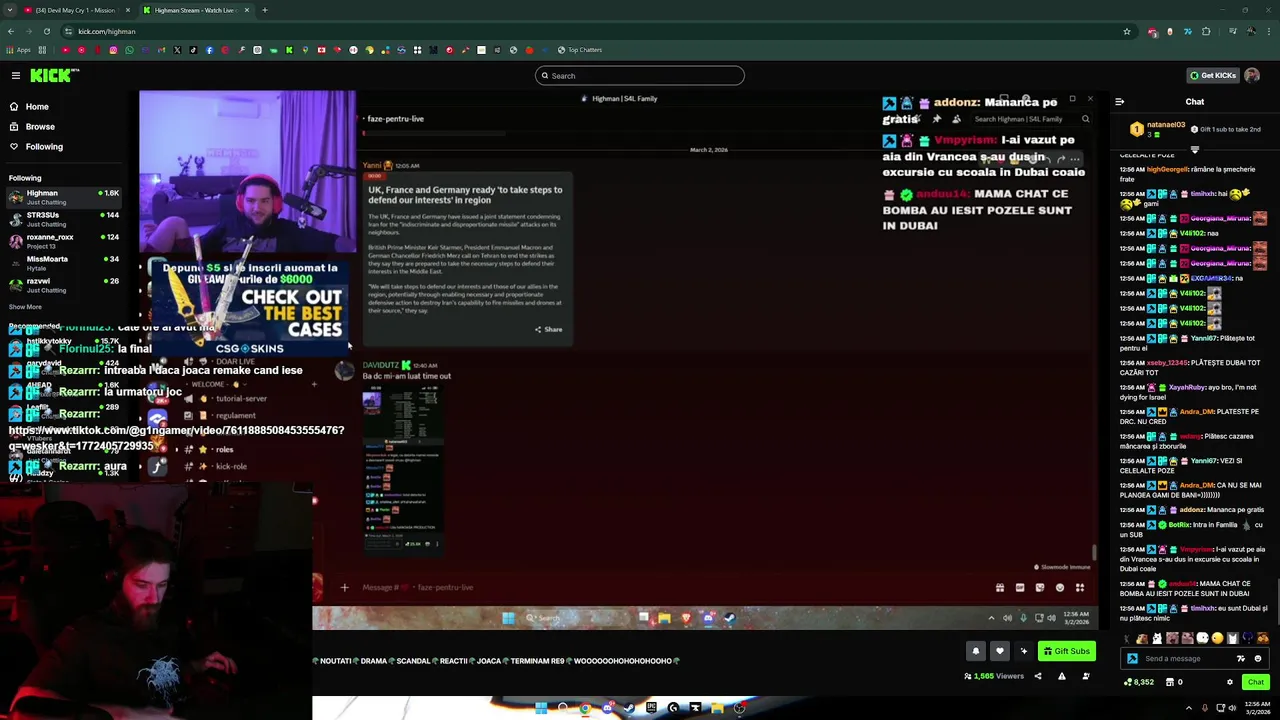Open chat identity badge icon in message box
1280x720 pixels.
[1132, 658]
